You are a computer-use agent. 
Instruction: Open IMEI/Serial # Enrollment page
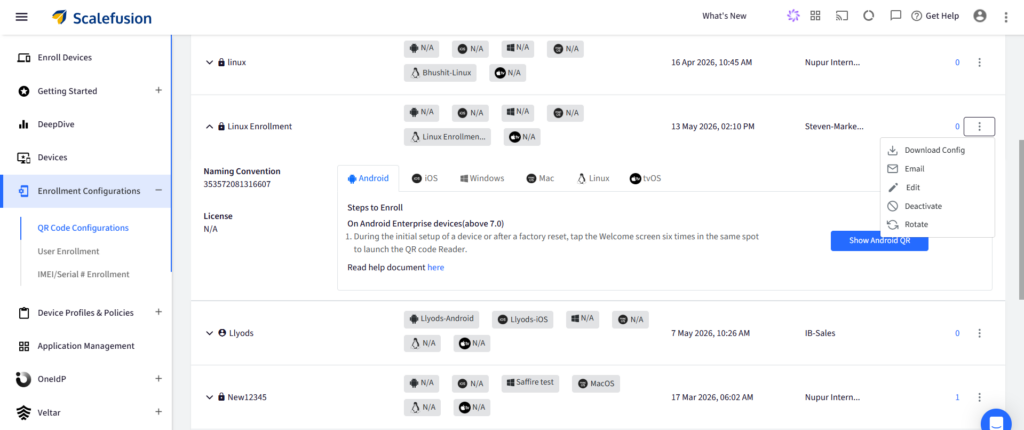pos(84,274)
